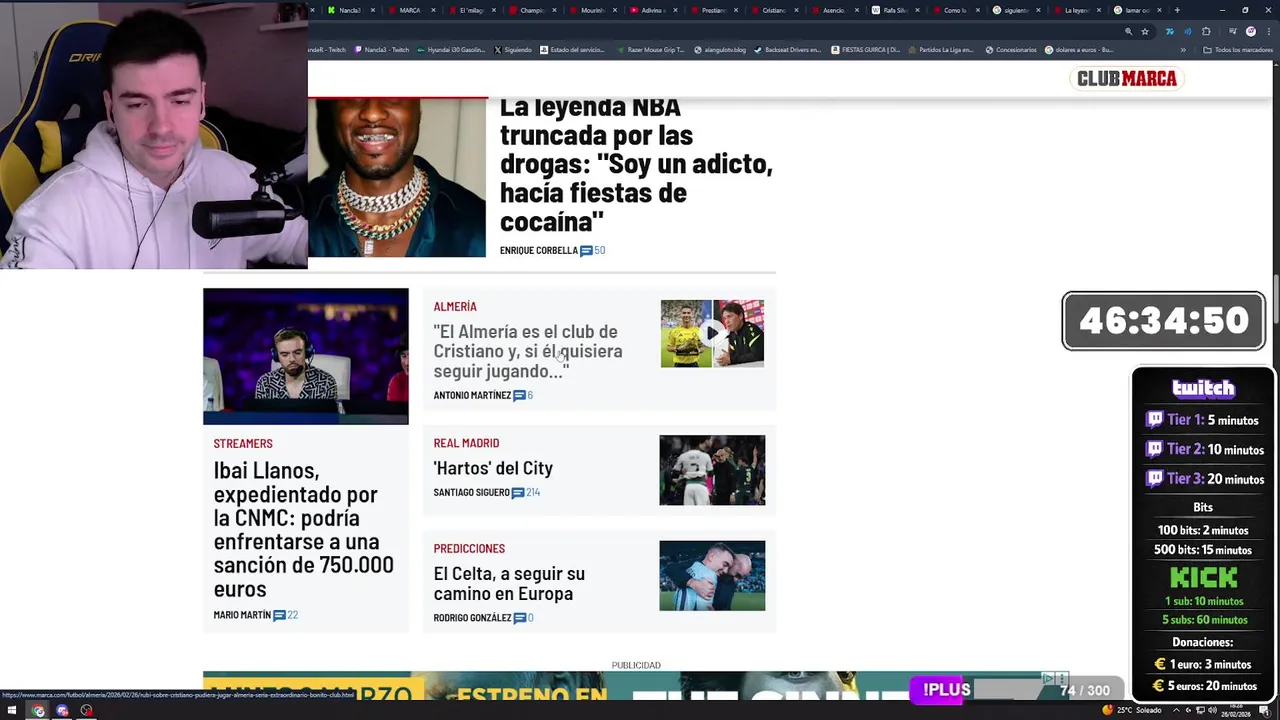The width and height of the screenshot is (1280, 720).
Task: Open the REAL MADRID section label
Action: (x=466, y=442)
